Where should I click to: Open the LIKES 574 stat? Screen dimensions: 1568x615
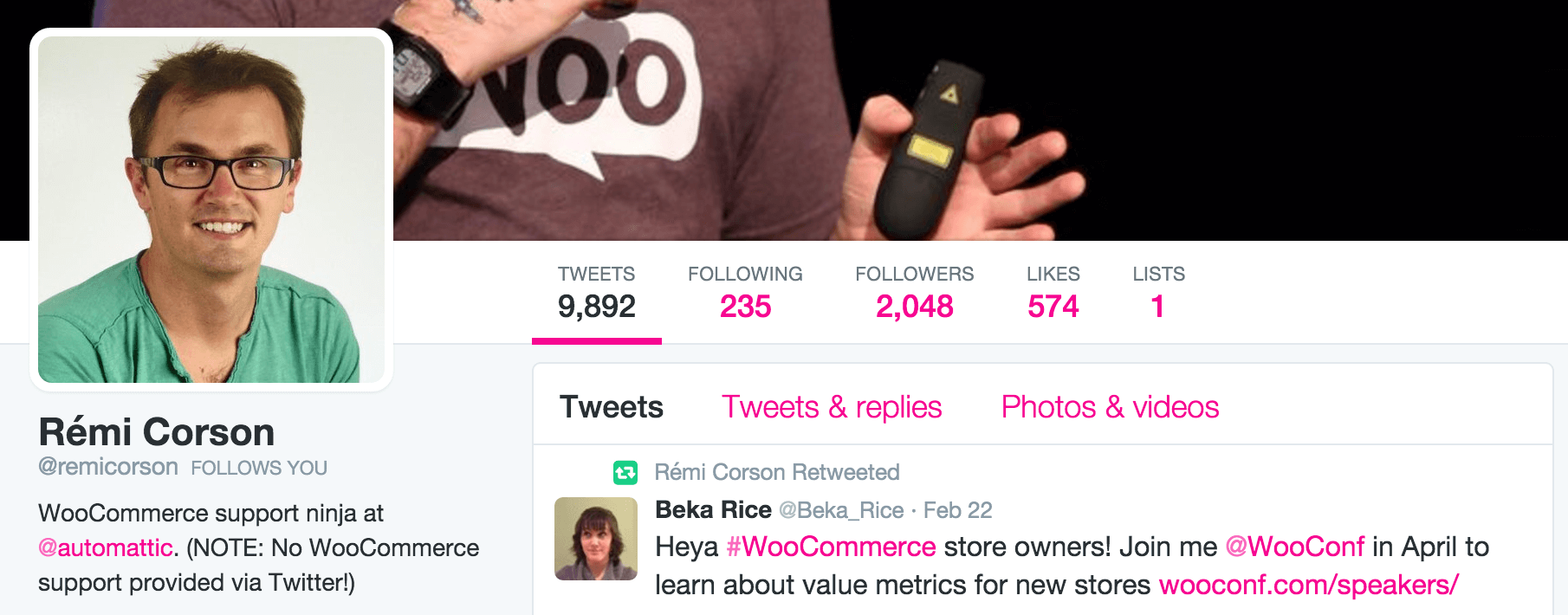tap(1053, 293)
